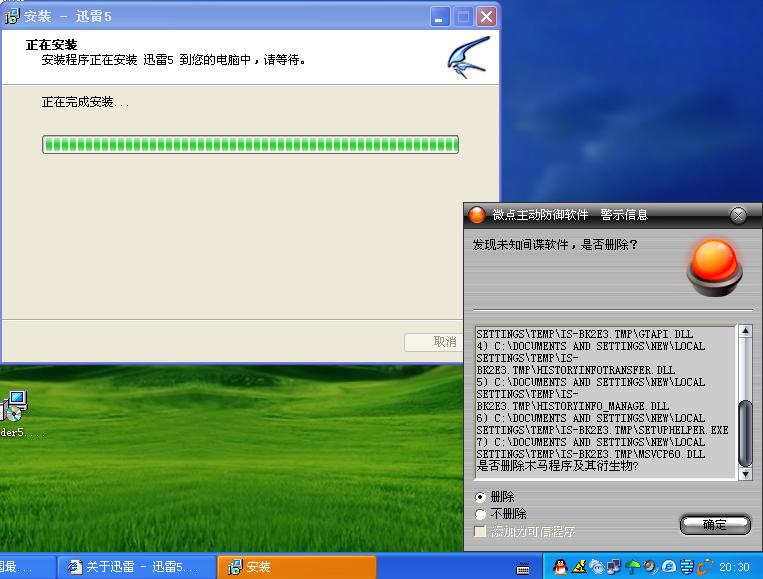763x579 pixels.
Task: Click the leftmost partial taskbar button
Action: [27, 567]
